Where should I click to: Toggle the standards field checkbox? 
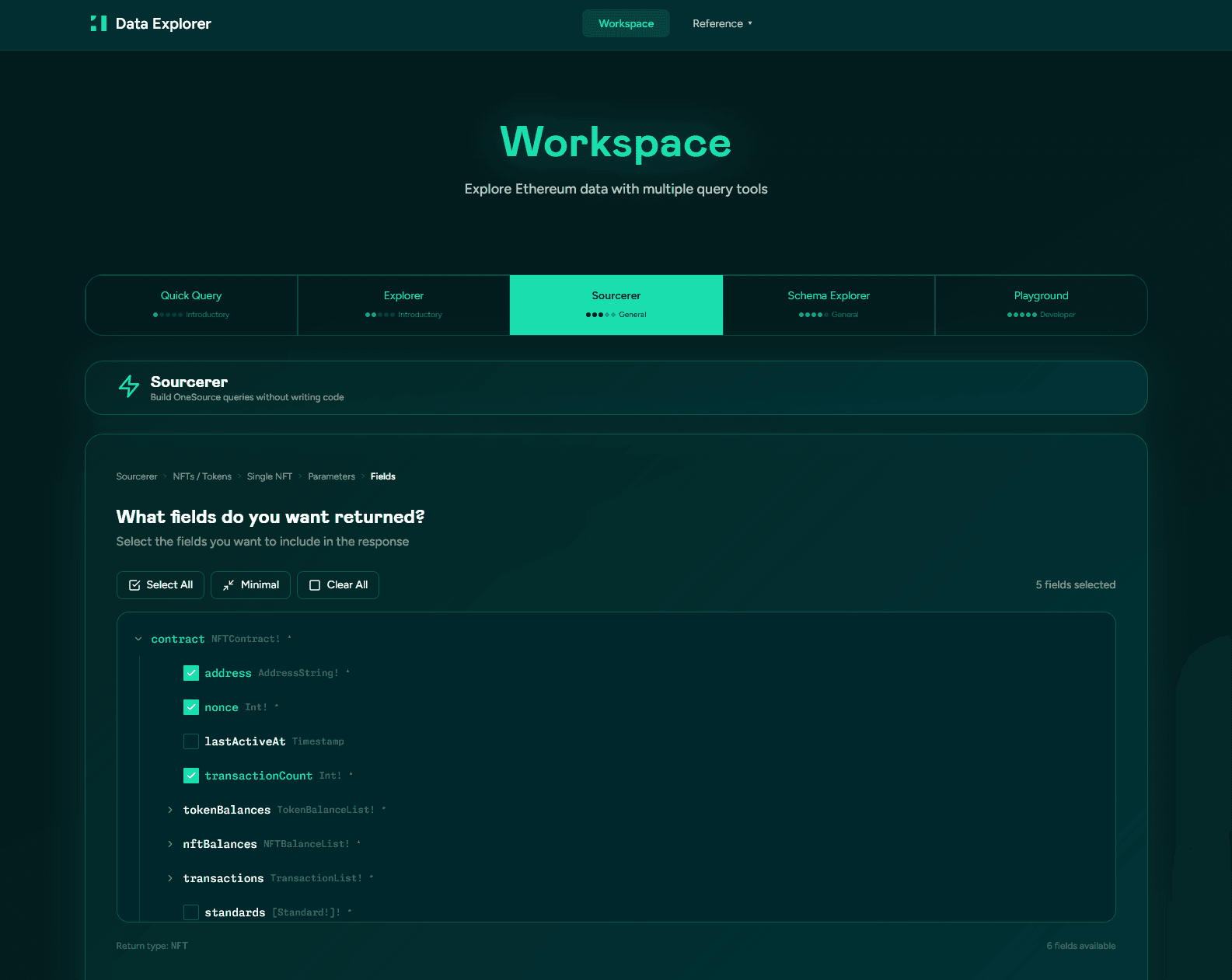[x=191, y=912]
